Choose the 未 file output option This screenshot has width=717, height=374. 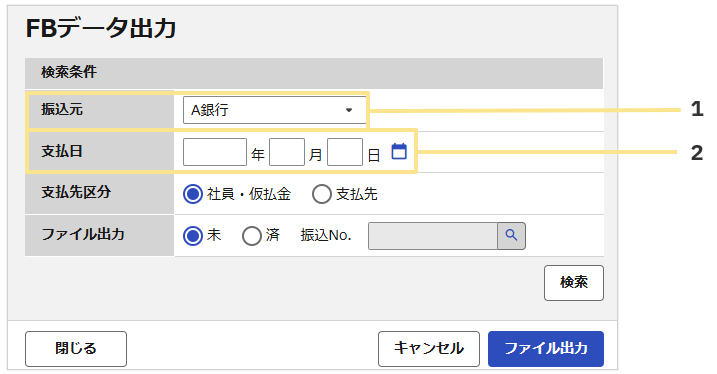193,236
